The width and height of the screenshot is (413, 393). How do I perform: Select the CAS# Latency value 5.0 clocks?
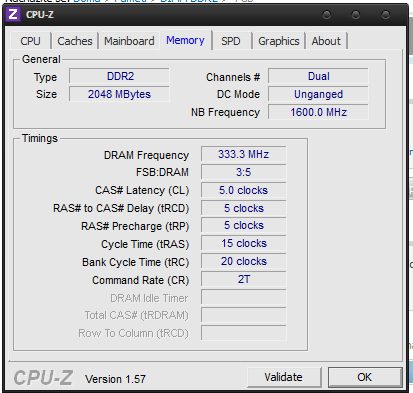pos(244,190)
